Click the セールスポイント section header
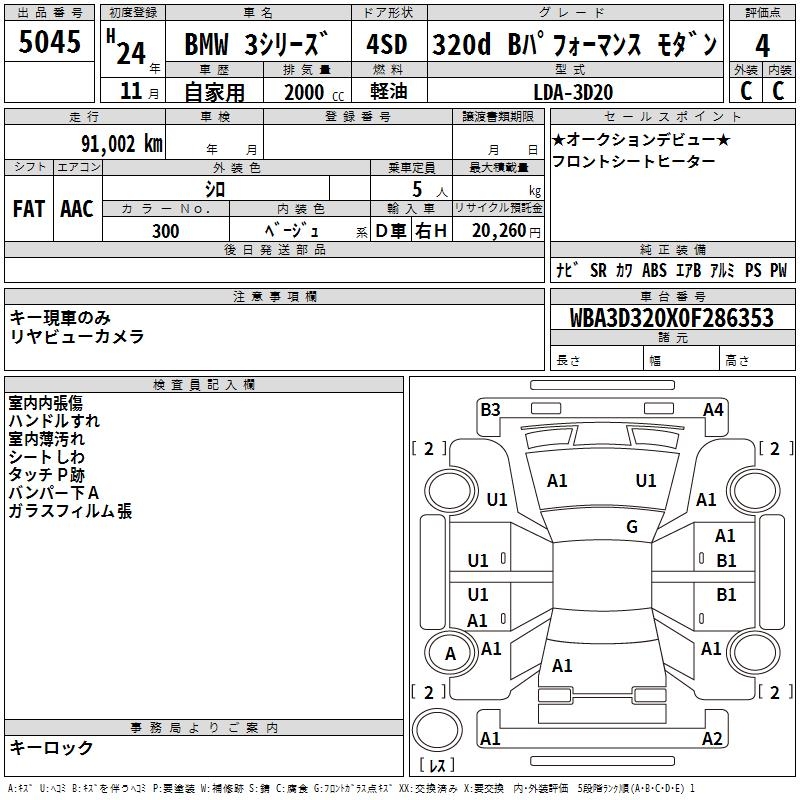 tap(672, 116)
